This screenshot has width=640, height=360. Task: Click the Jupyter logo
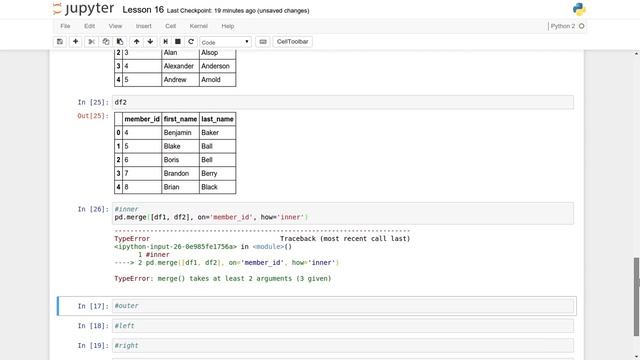[x=84, y=9]
